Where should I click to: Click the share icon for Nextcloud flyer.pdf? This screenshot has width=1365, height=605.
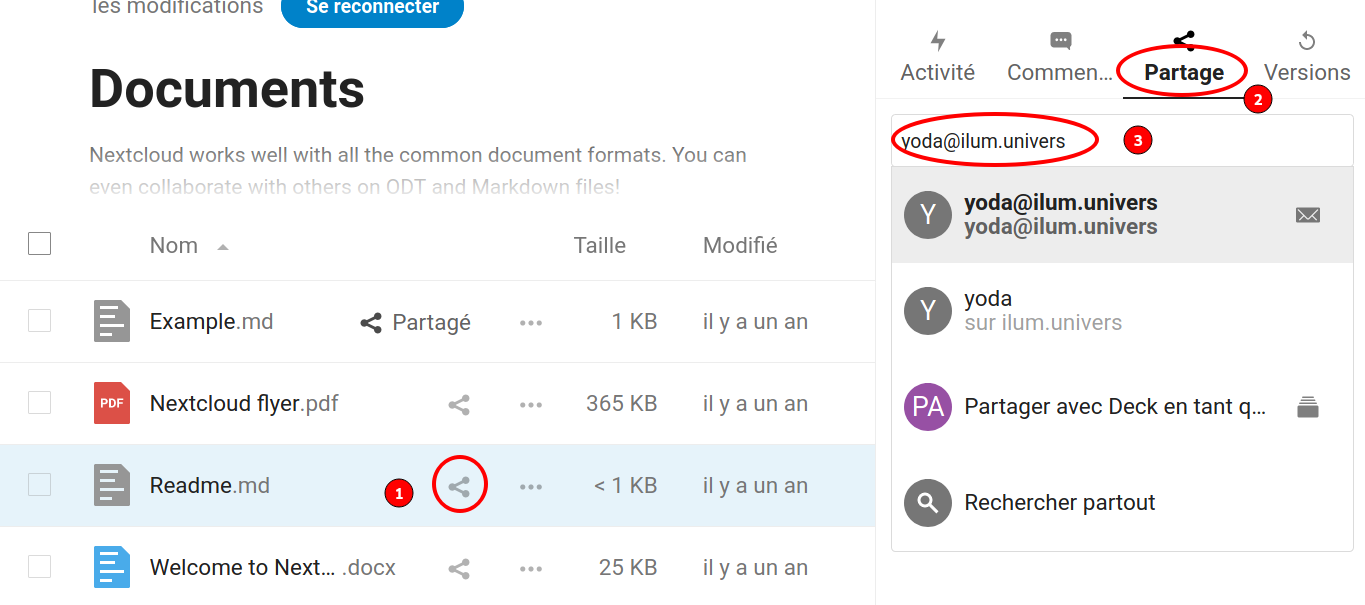coord(459,405)
